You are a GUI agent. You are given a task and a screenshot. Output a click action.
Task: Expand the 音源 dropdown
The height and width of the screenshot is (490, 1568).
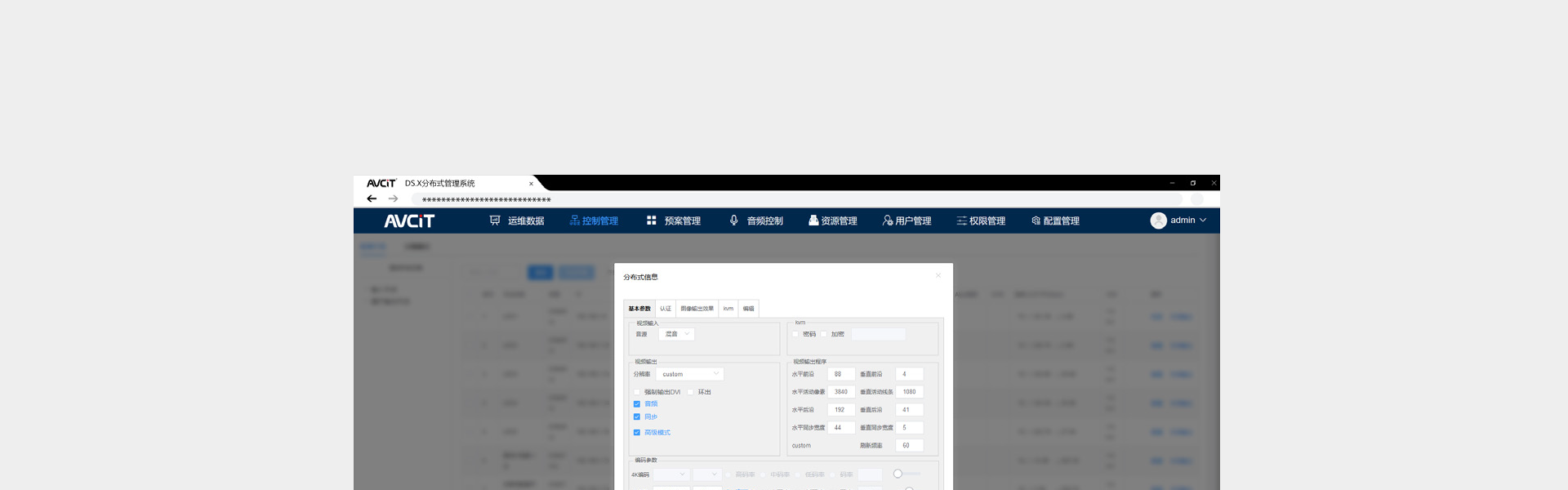677,334
